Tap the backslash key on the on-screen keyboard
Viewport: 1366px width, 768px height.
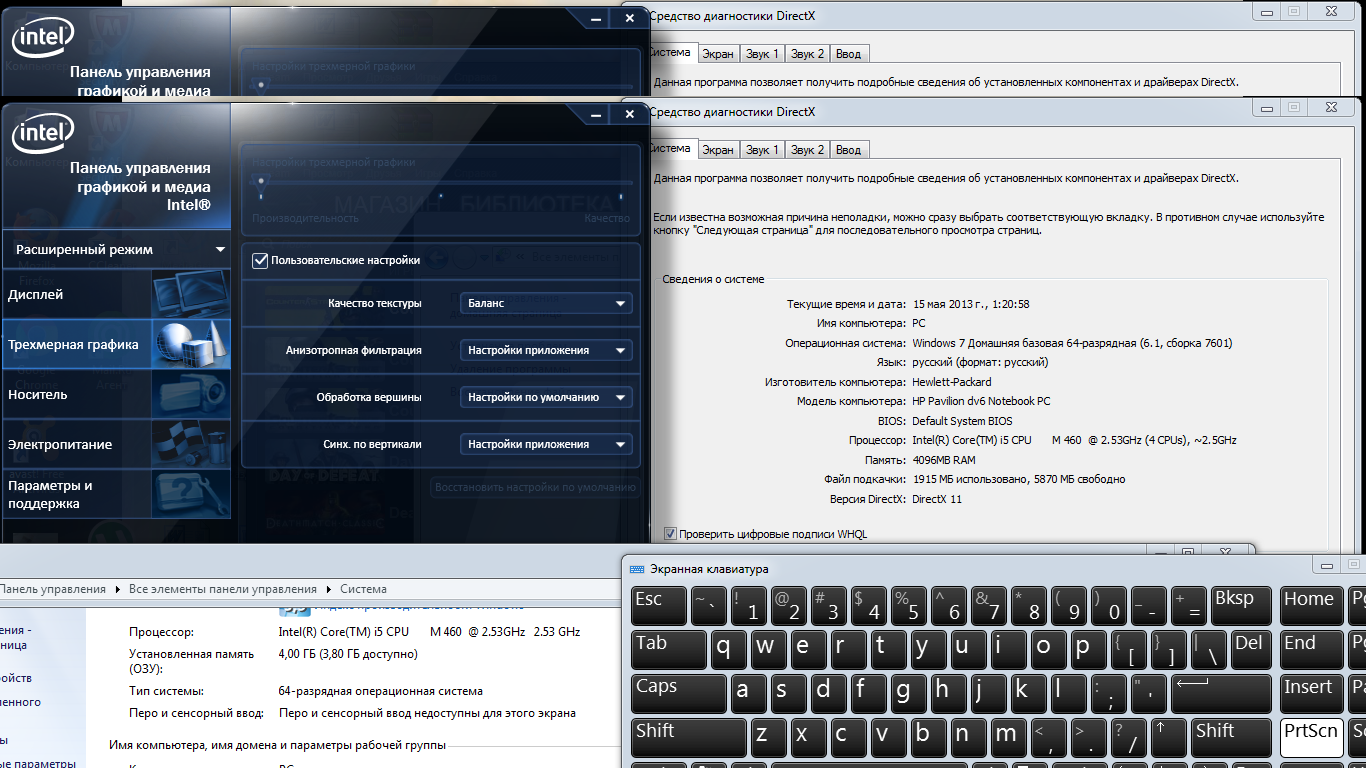tap(1209, 649)
